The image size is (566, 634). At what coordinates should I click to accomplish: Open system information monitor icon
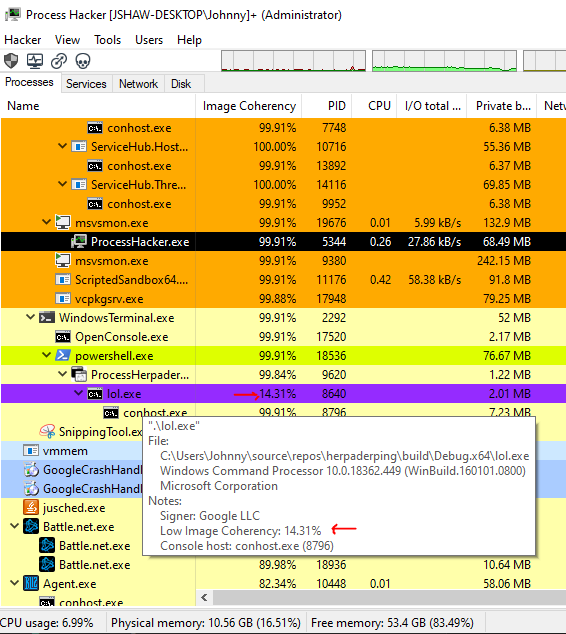[x=35, y=61]
